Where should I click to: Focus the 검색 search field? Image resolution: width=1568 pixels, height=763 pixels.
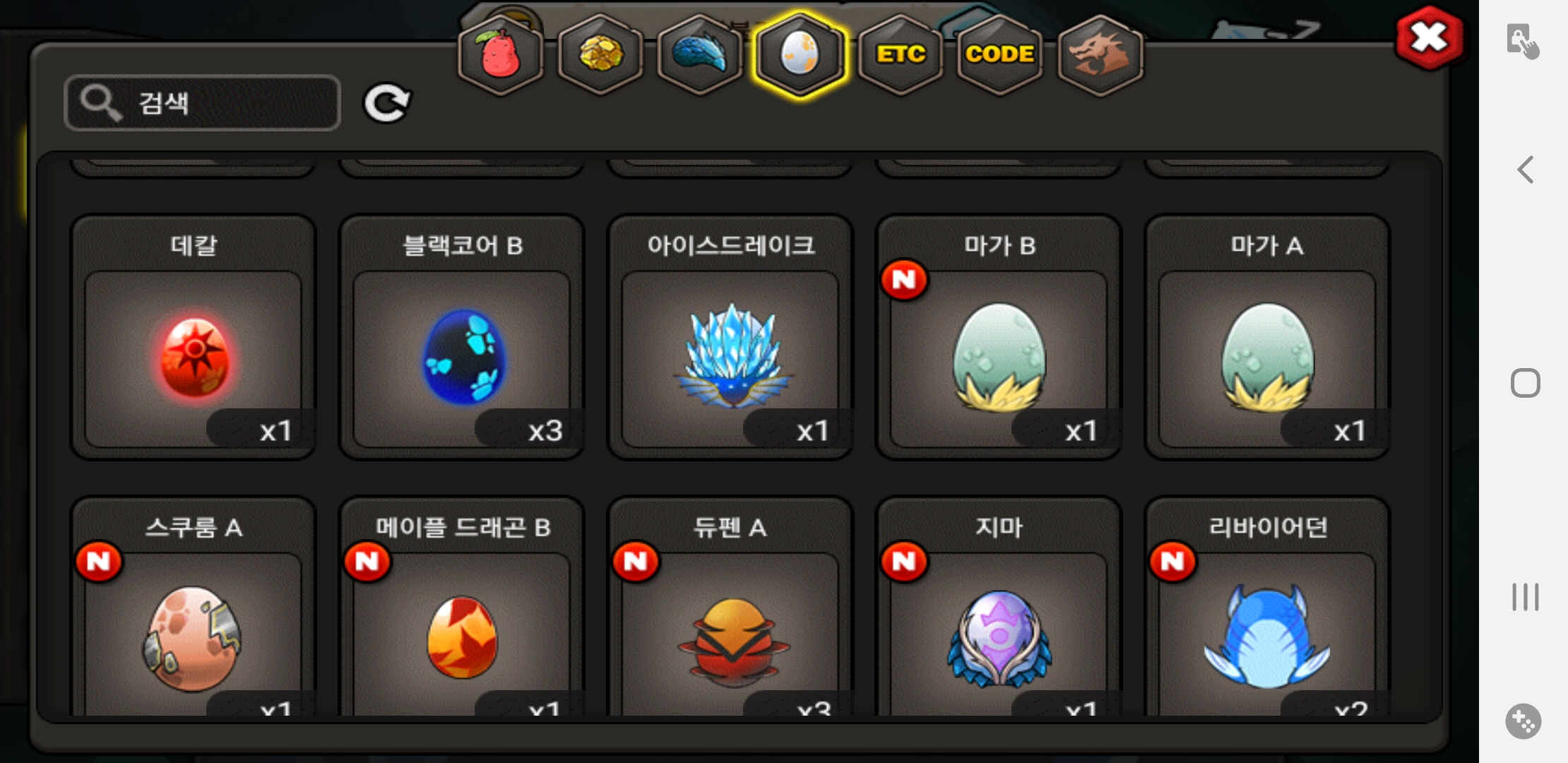203,103
